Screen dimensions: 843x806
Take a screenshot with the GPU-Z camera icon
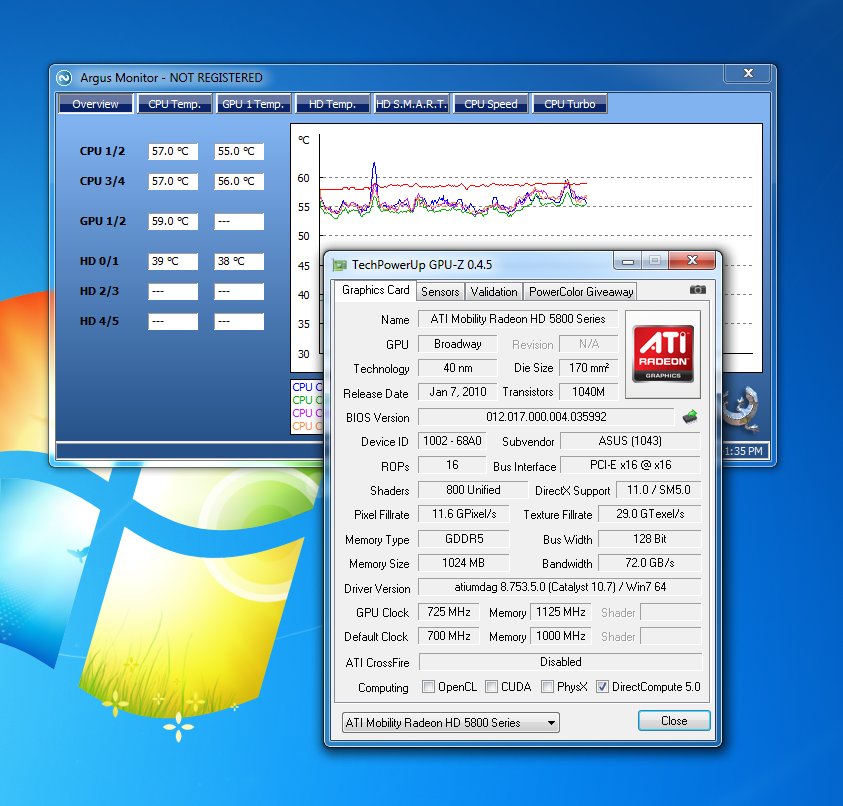[697, 290]
